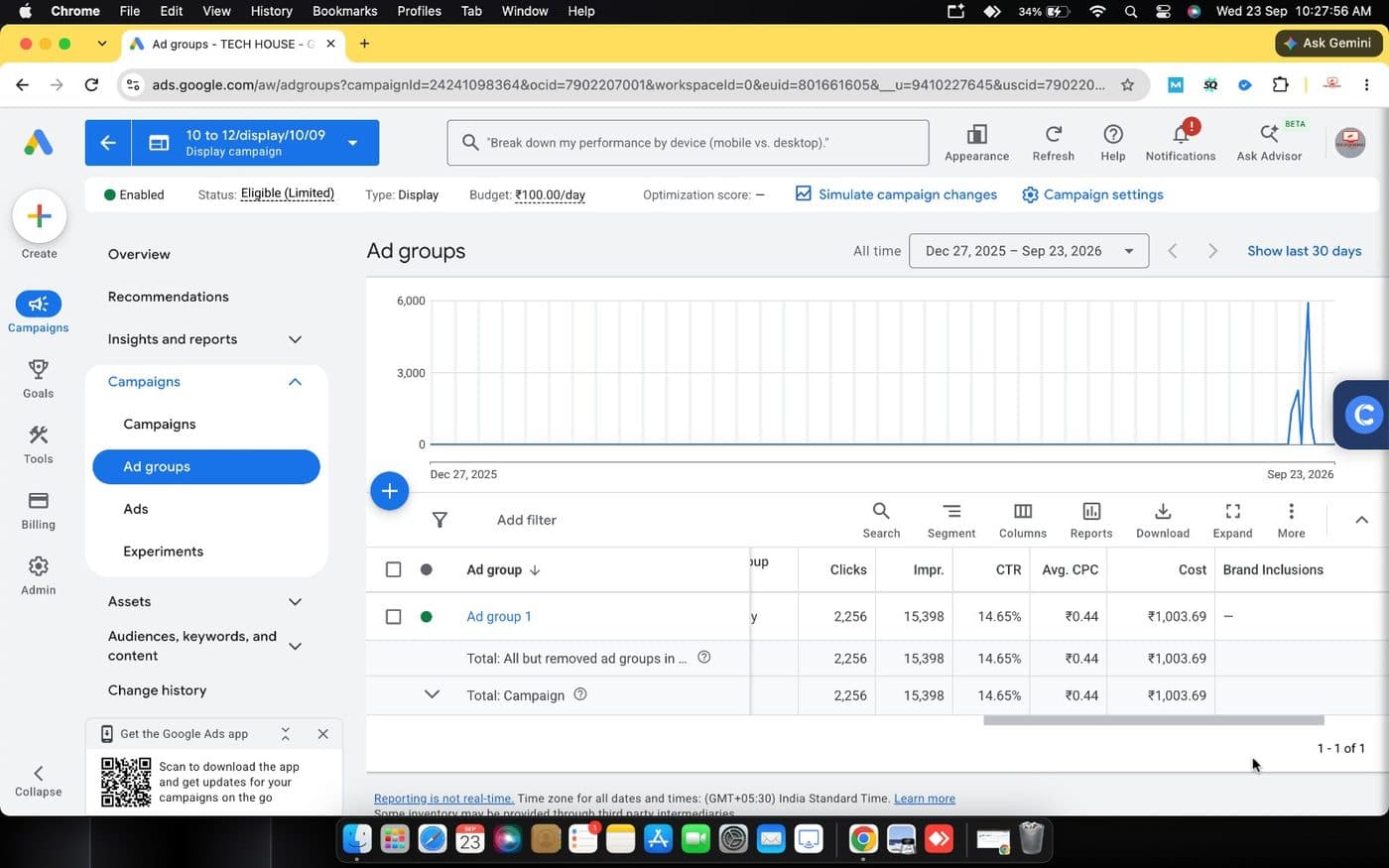Open the Columns tool
1389x868 pixels.
coord(1023,520)
